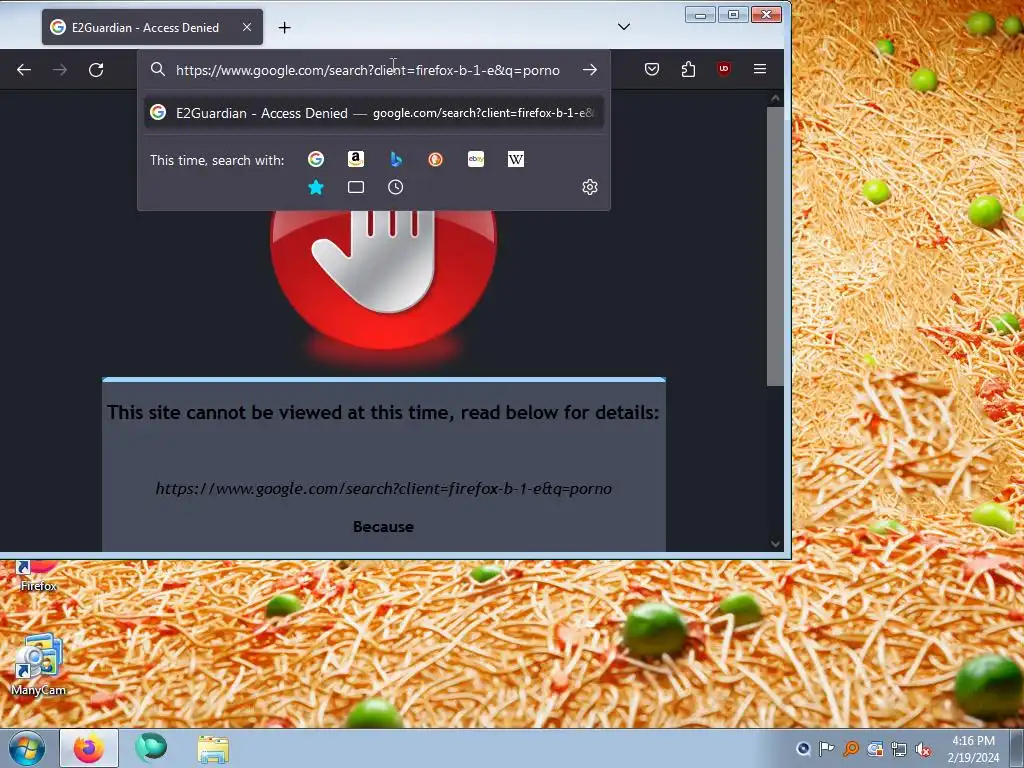This screenshot has height=768, width=1024.
Task: Search this time with Google
Action: [316, 159]
